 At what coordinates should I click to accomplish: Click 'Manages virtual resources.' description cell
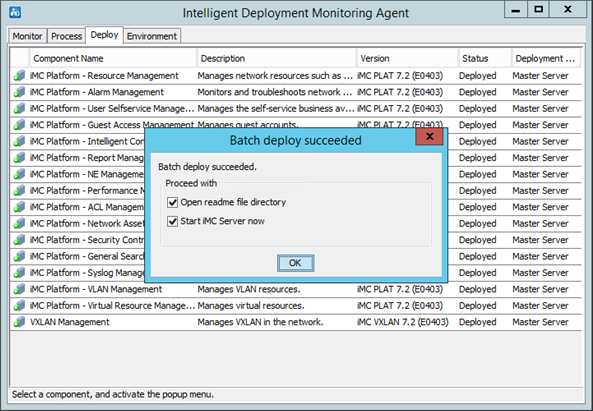[251, 306]
